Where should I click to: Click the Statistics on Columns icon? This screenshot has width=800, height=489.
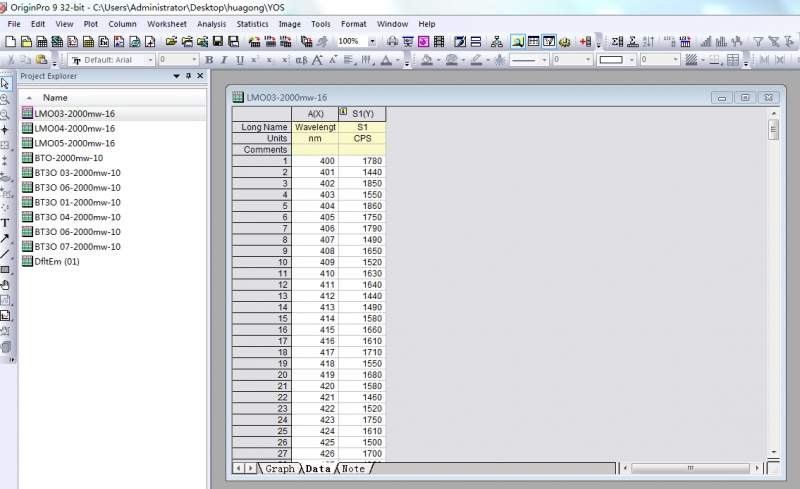[617, 41]
